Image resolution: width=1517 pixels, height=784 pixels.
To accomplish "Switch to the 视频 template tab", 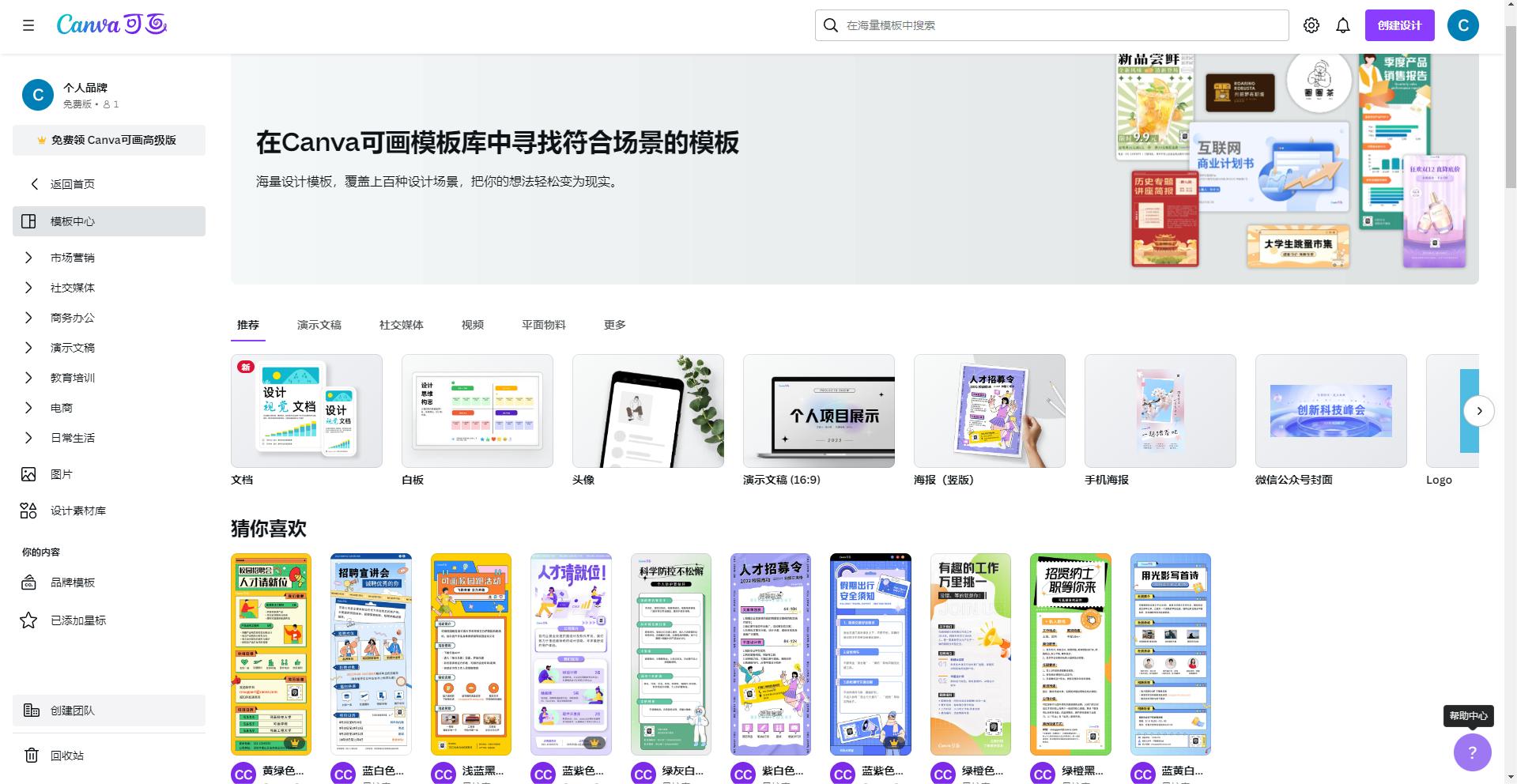I will point(472,324).
